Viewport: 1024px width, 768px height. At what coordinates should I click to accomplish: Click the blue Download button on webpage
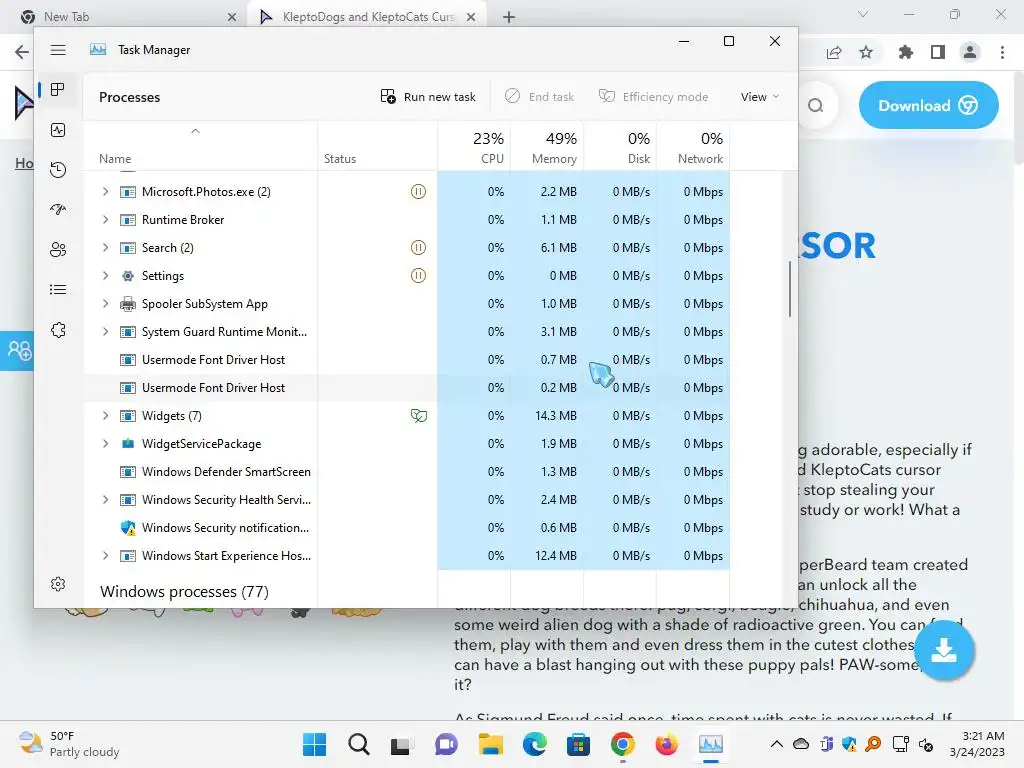928,105
